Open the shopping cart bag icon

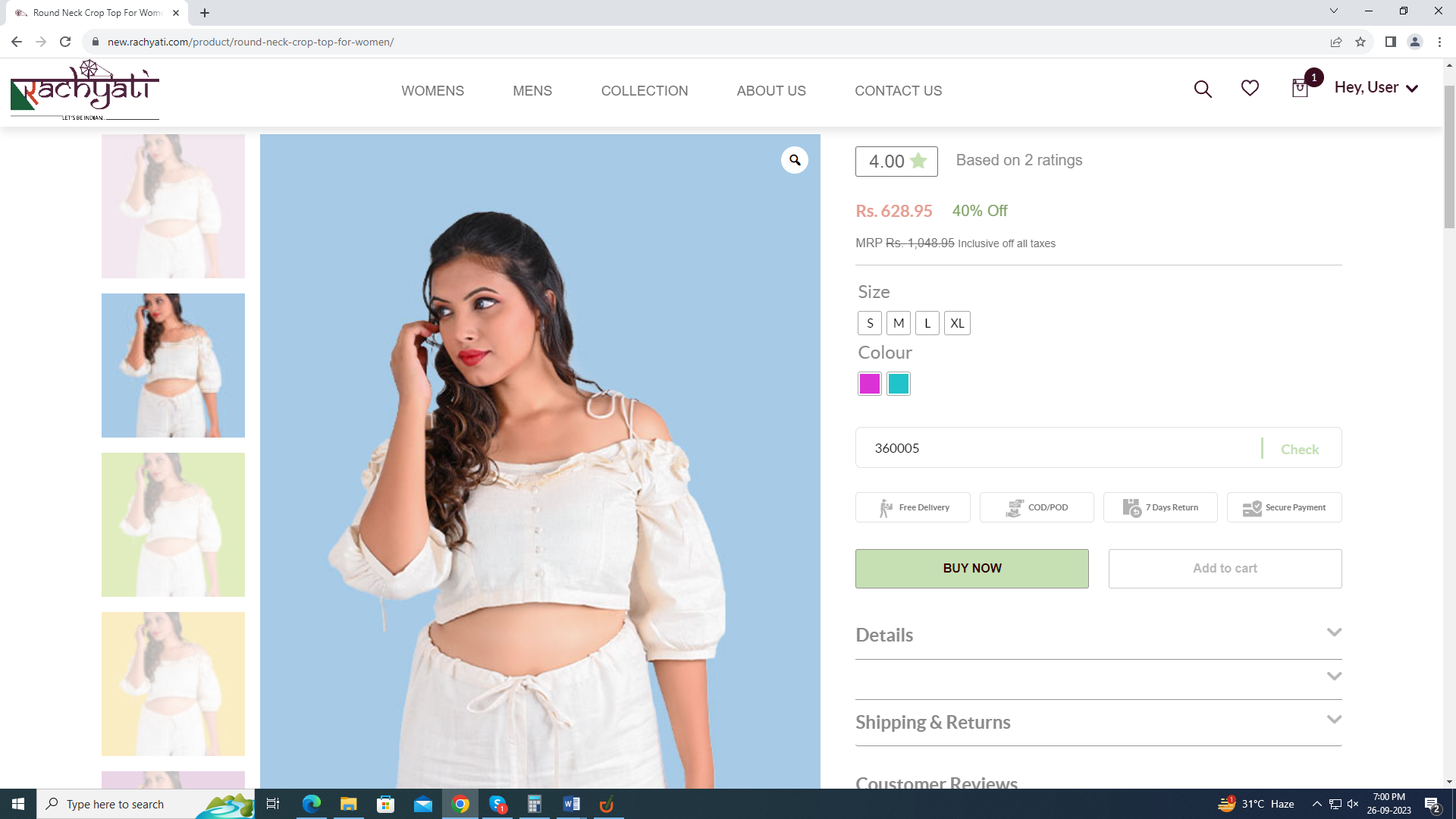pyautogui.click(x=1300, y=89)
